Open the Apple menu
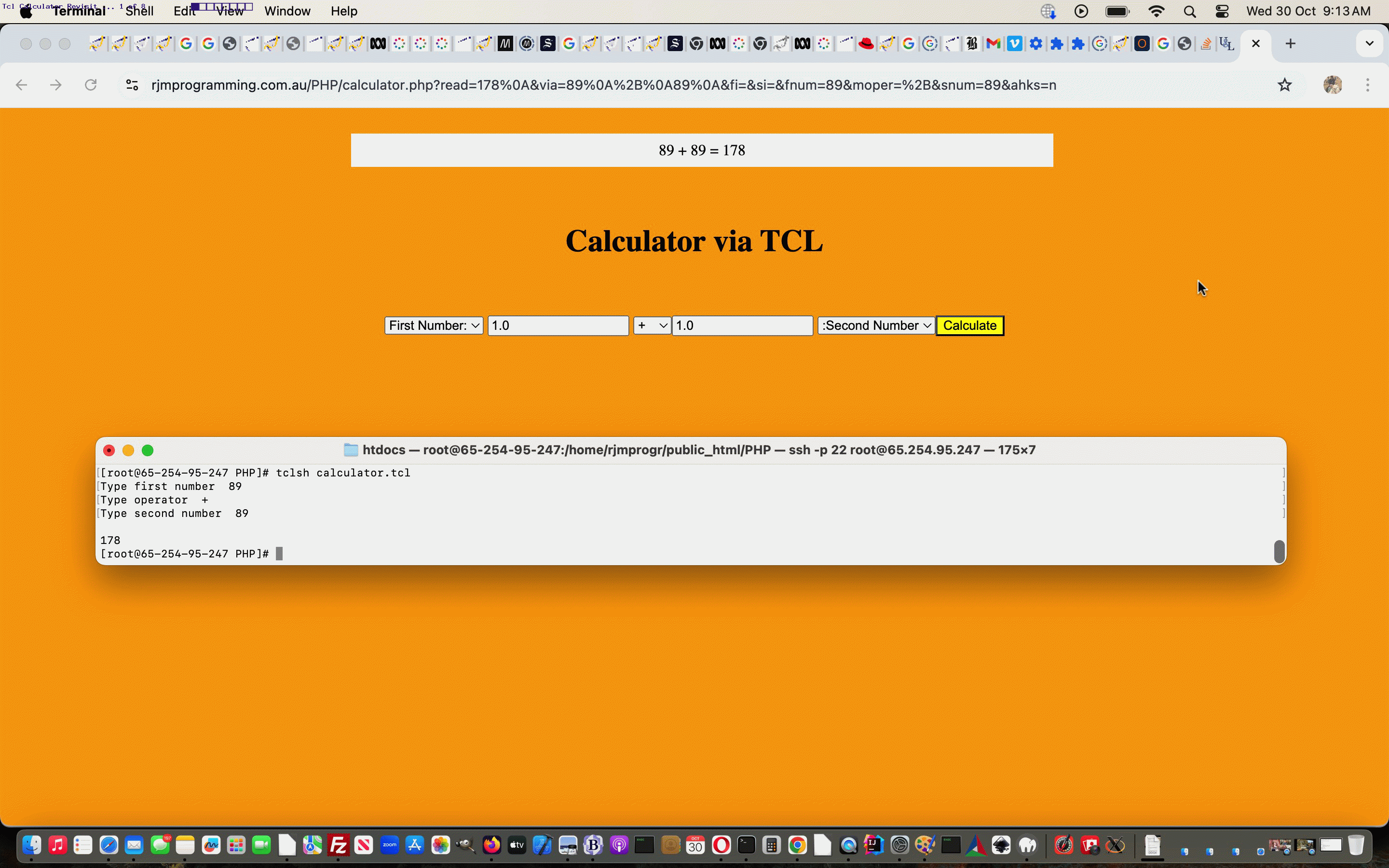Viewport: 1389px width, 868px height. [x=26, y=12]
